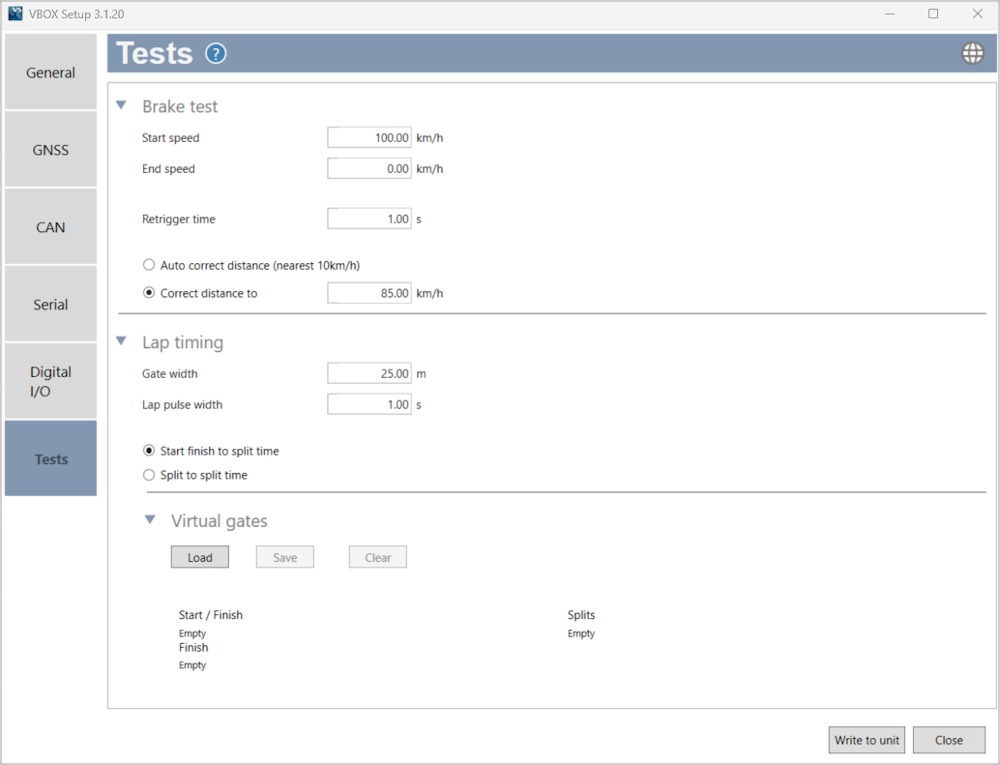Click the Tests page title

[154, 53]
